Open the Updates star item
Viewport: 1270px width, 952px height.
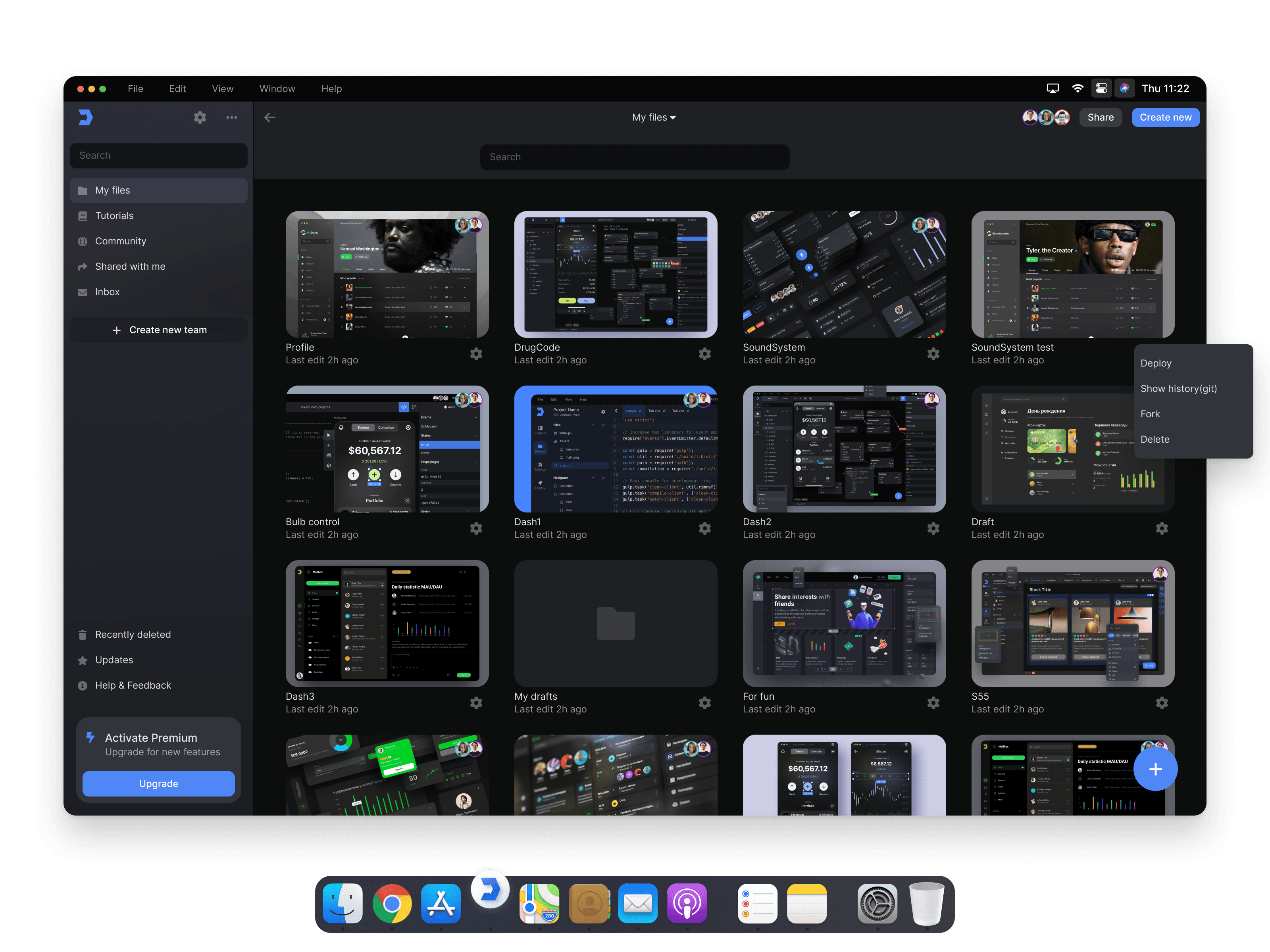[114, 660]
